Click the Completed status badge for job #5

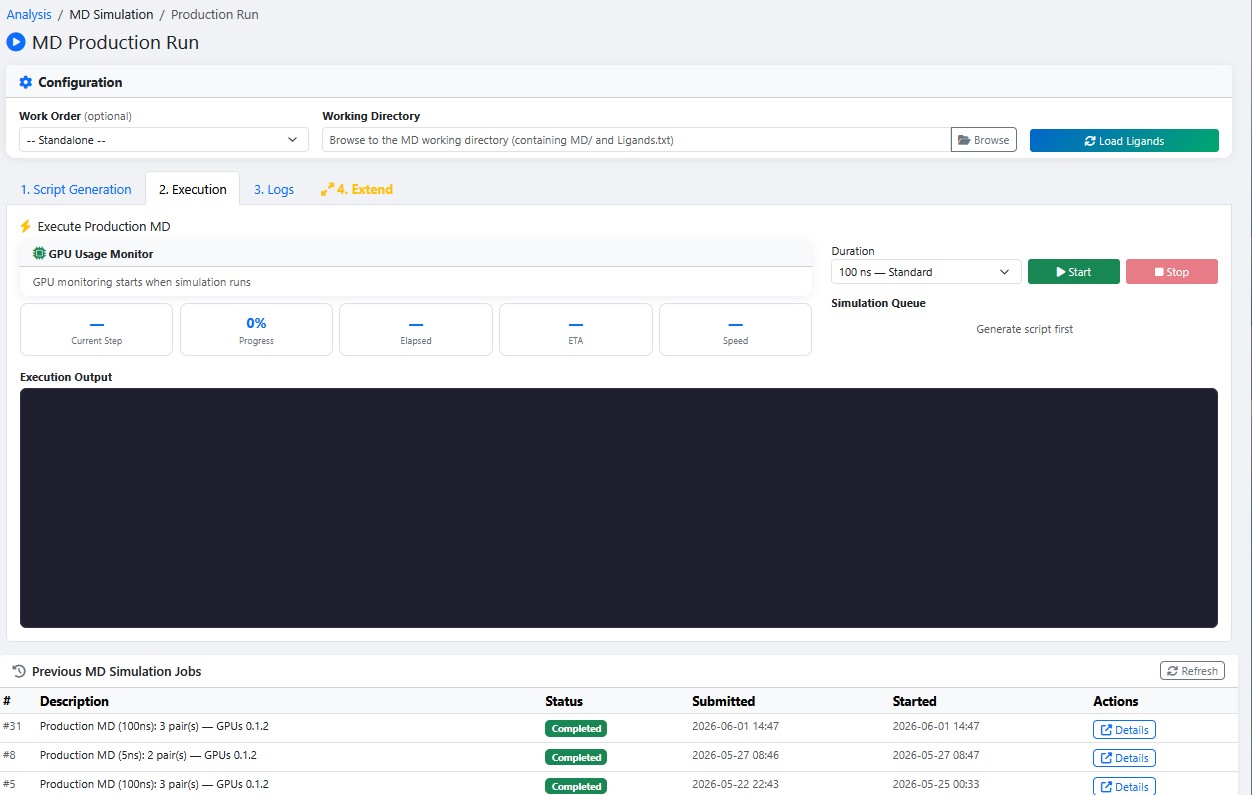(x=576, y=786)
